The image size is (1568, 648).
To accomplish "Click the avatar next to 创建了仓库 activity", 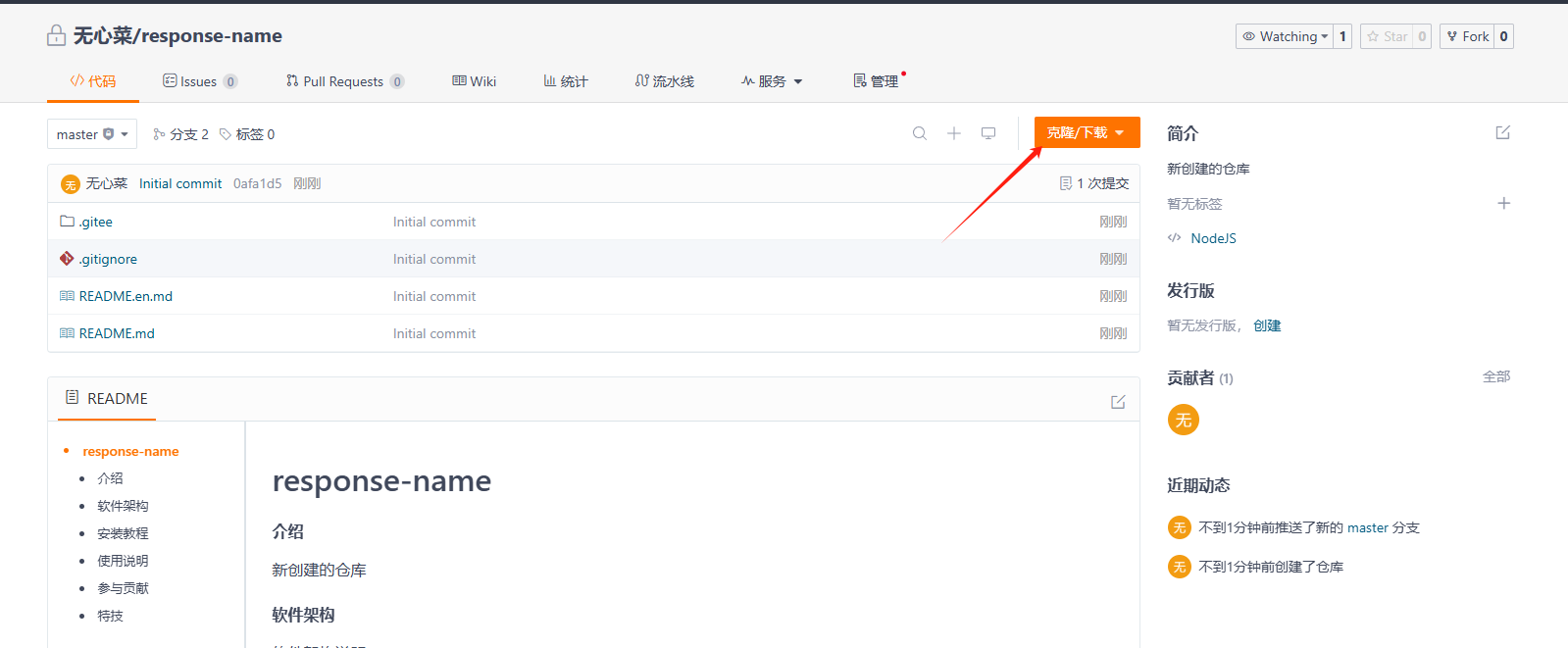I will pos(1180,567).
